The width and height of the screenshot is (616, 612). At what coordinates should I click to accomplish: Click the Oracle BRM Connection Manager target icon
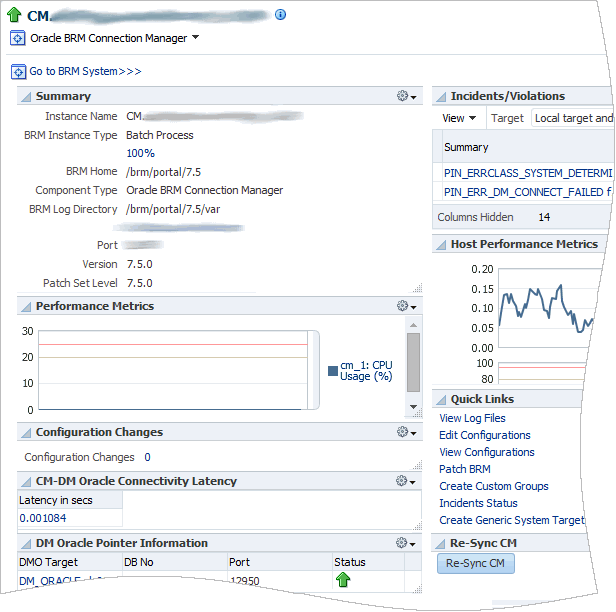click(17, 38)
